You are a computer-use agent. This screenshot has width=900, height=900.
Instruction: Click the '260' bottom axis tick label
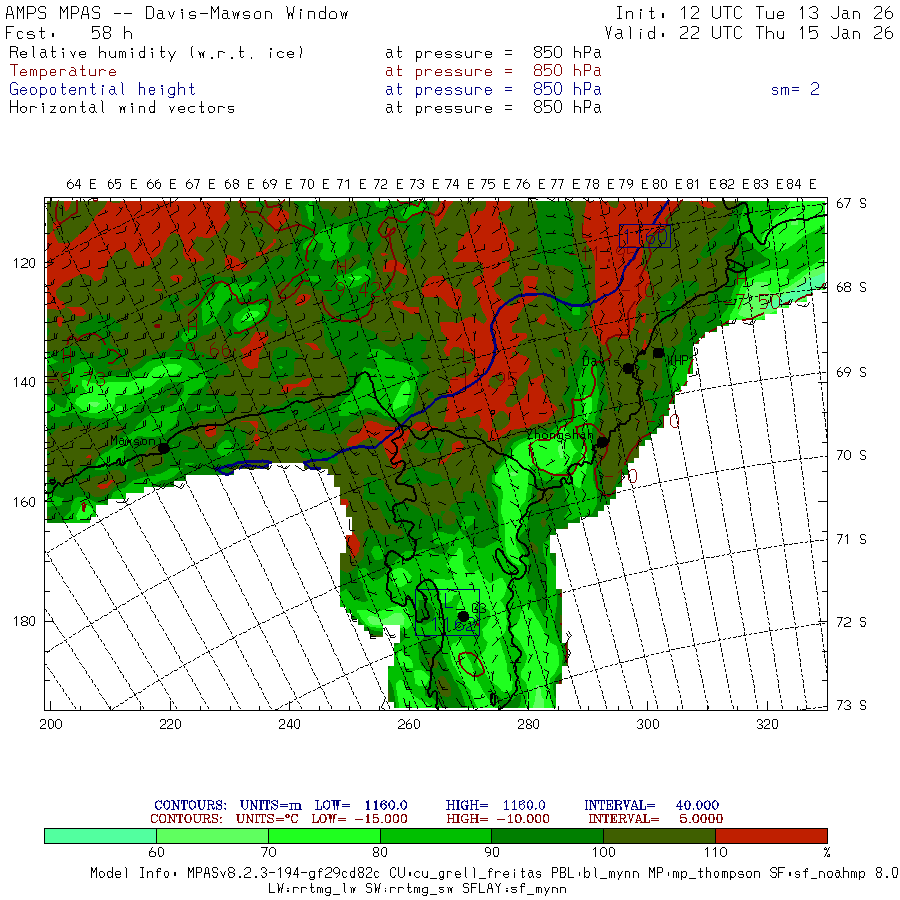tap(409, 724)
